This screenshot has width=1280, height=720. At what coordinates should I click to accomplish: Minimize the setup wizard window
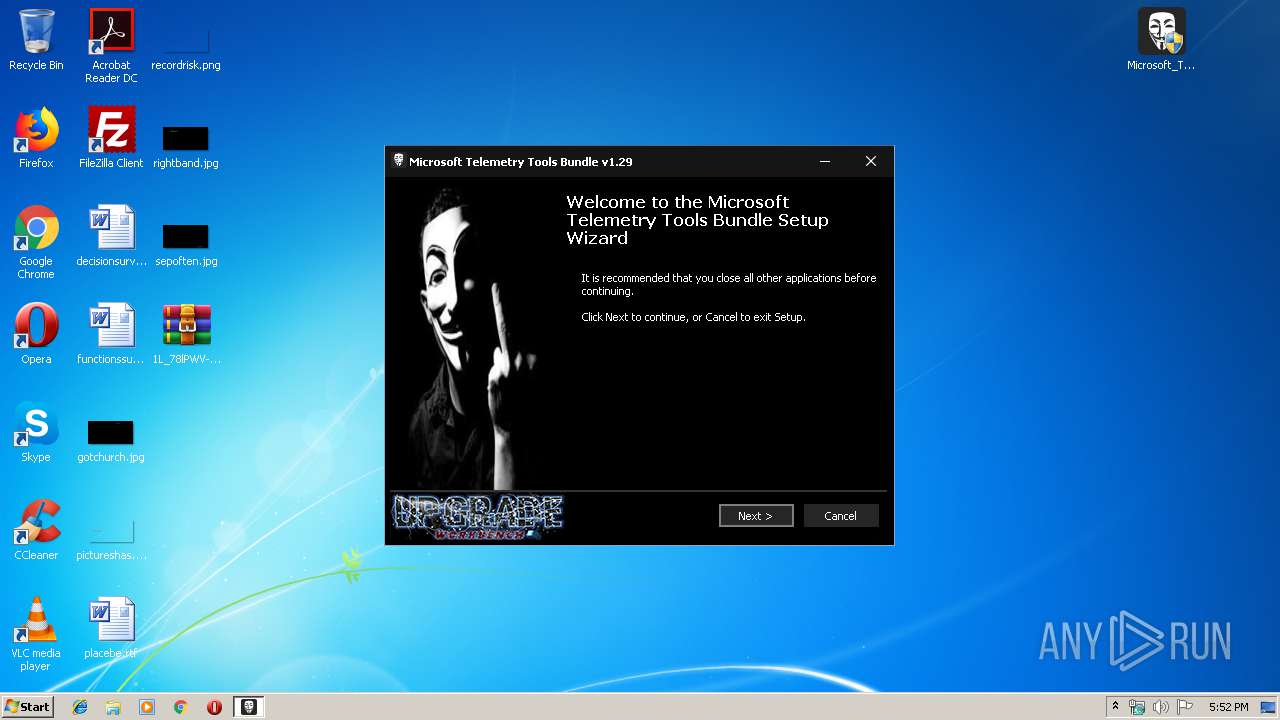pyautogui.click(x=825, y=161)
